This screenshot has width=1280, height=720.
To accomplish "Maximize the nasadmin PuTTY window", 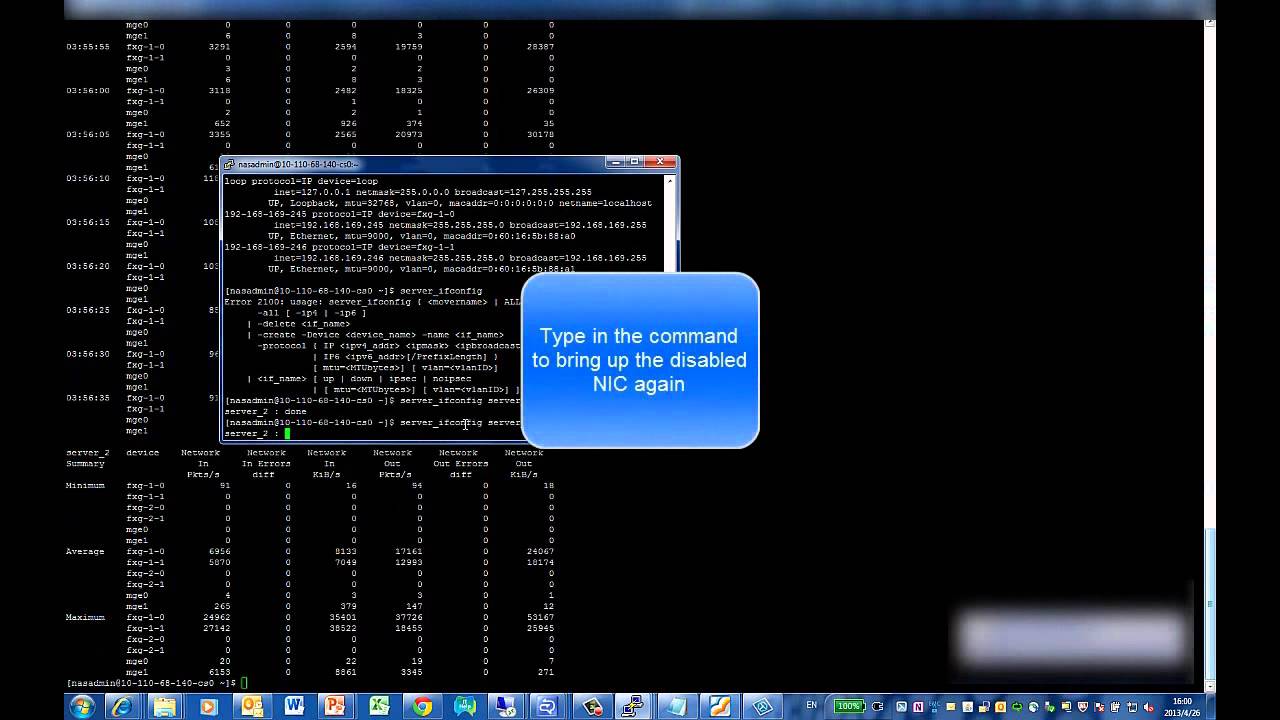I will pyautogui.click(x=635, y=162).
